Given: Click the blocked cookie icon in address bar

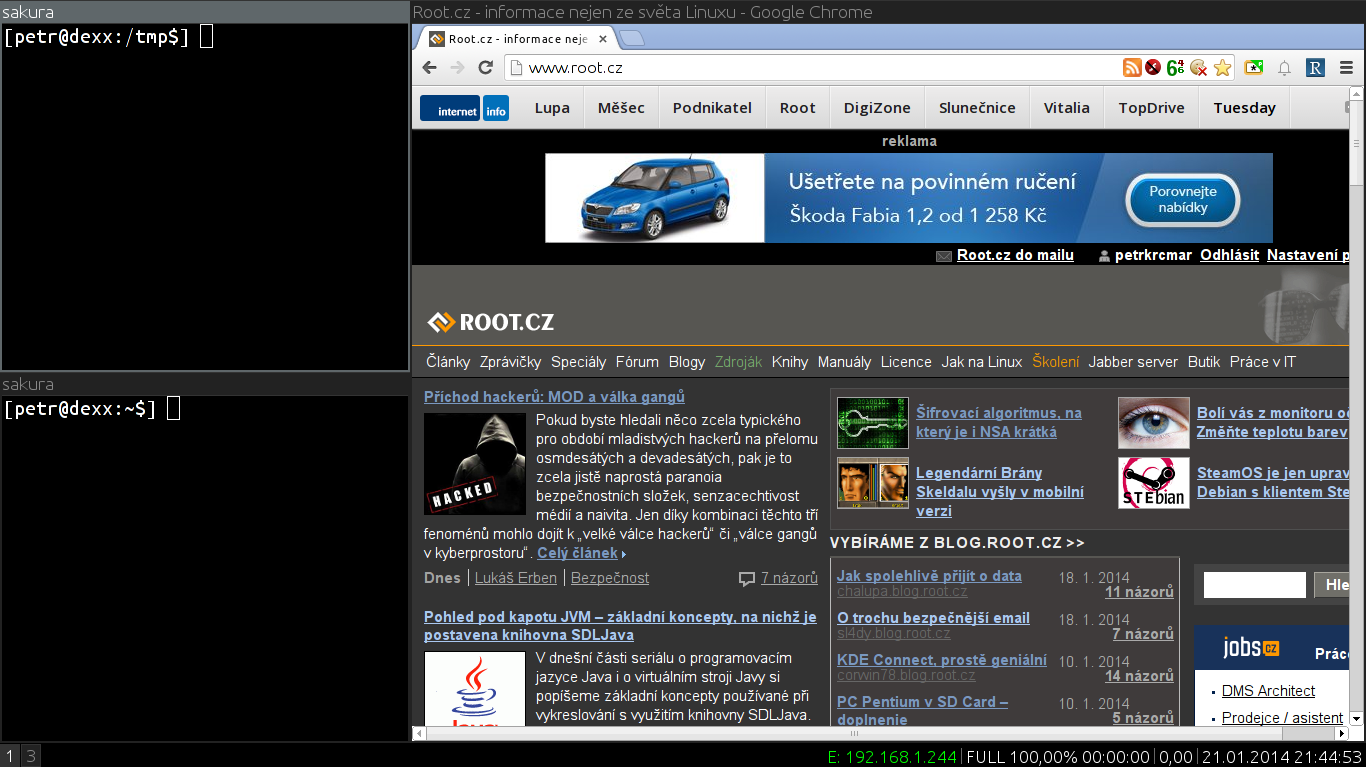Looking at the screenshot, I should tap(1198, 68).
